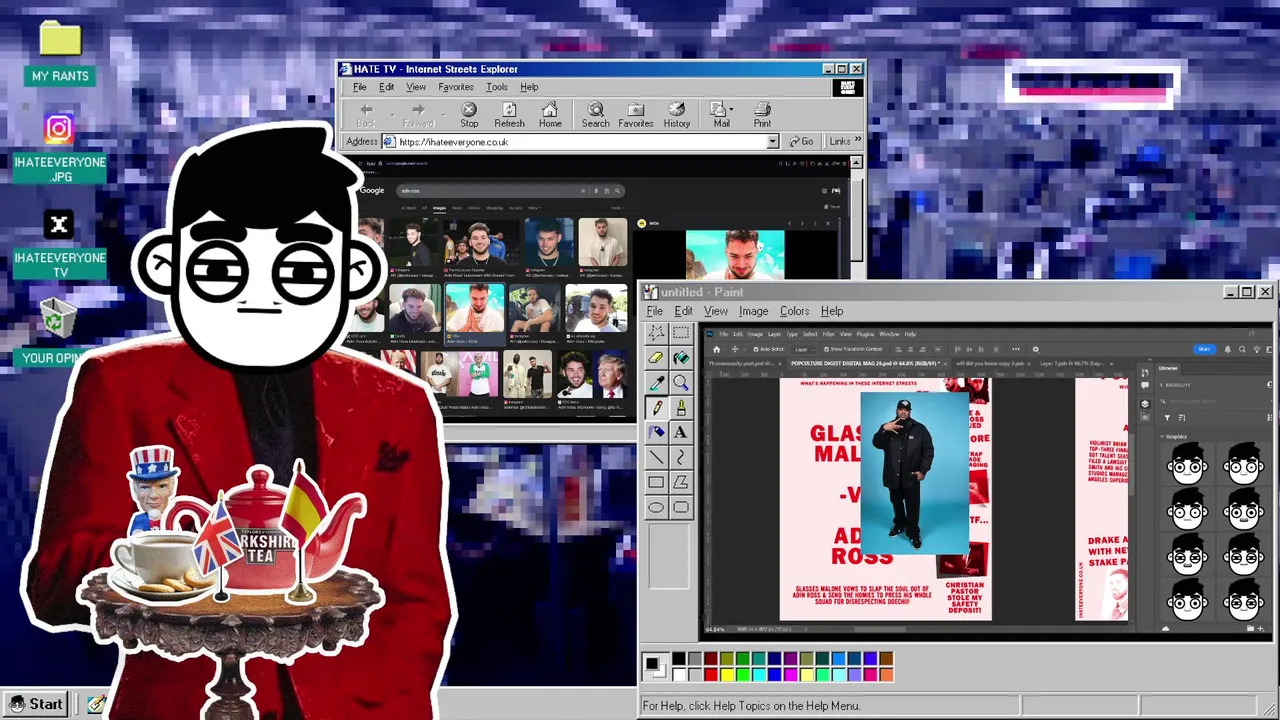Select the Free-Form Select tool in Paint
The image size is (1280, 720).
(x=656, y=333)
